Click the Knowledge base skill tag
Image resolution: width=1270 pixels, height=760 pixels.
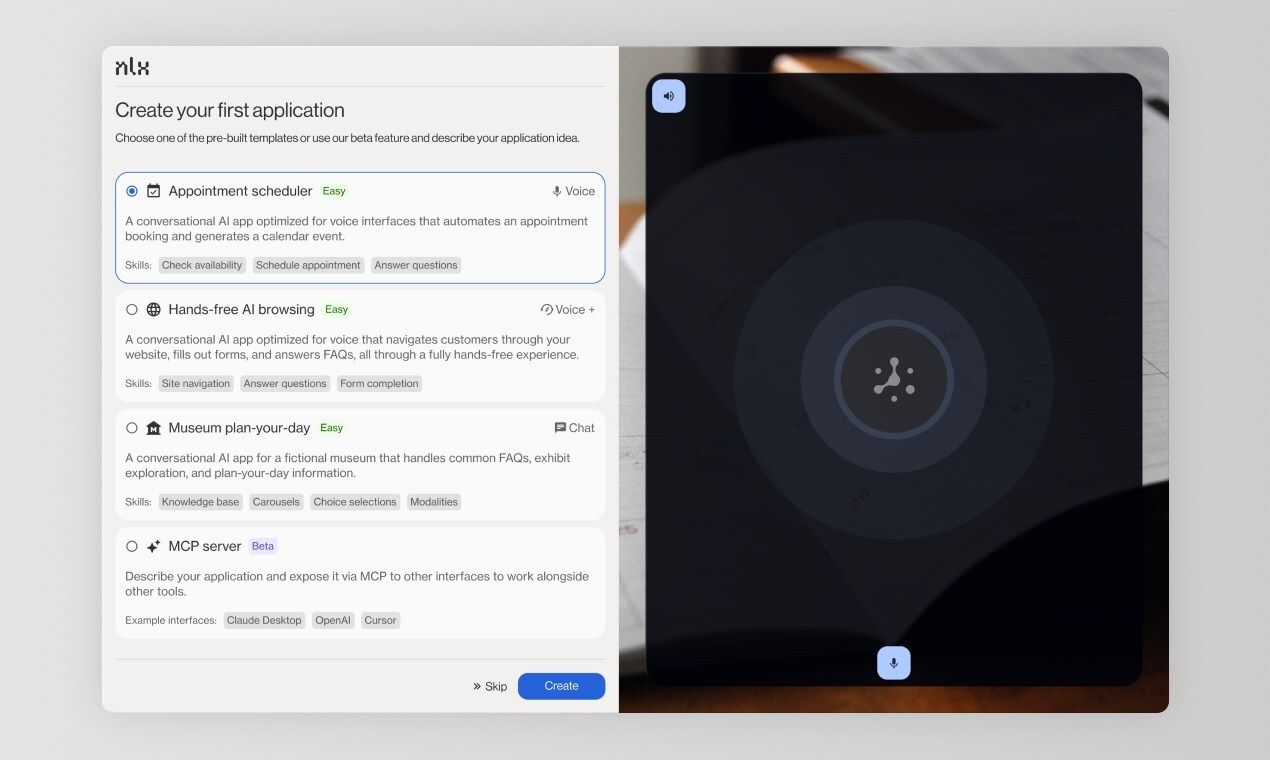pyautogui.click(x=200, y=502)
